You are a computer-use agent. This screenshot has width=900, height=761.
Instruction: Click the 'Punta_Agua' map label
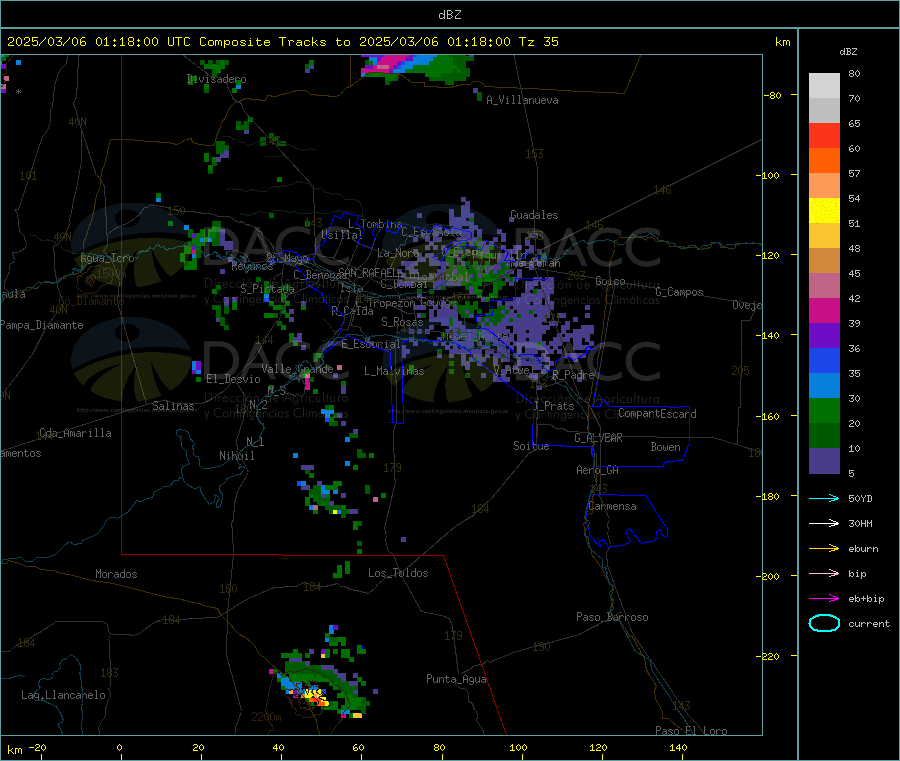click(x=456, y=679)
